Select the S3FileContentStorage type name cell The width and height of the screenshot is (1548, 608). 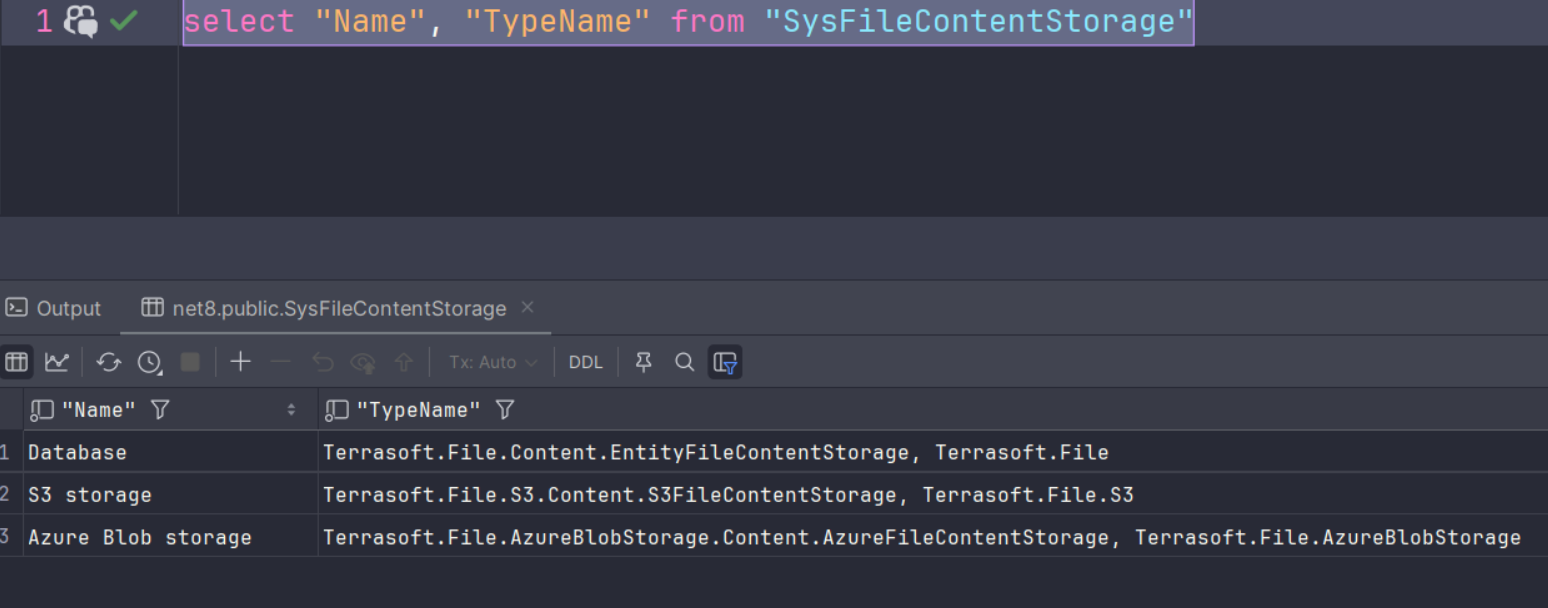(x=933, y=494)
